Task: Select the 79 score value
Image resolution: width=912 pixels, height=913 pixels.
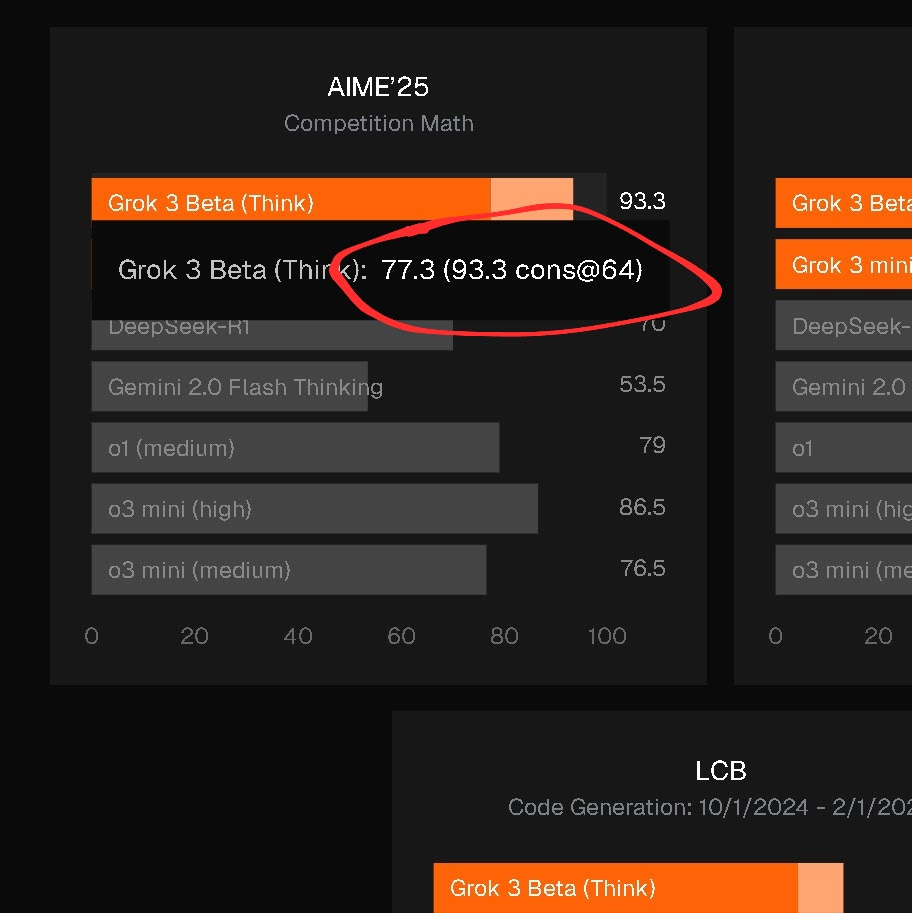Action: pos(652,445)
